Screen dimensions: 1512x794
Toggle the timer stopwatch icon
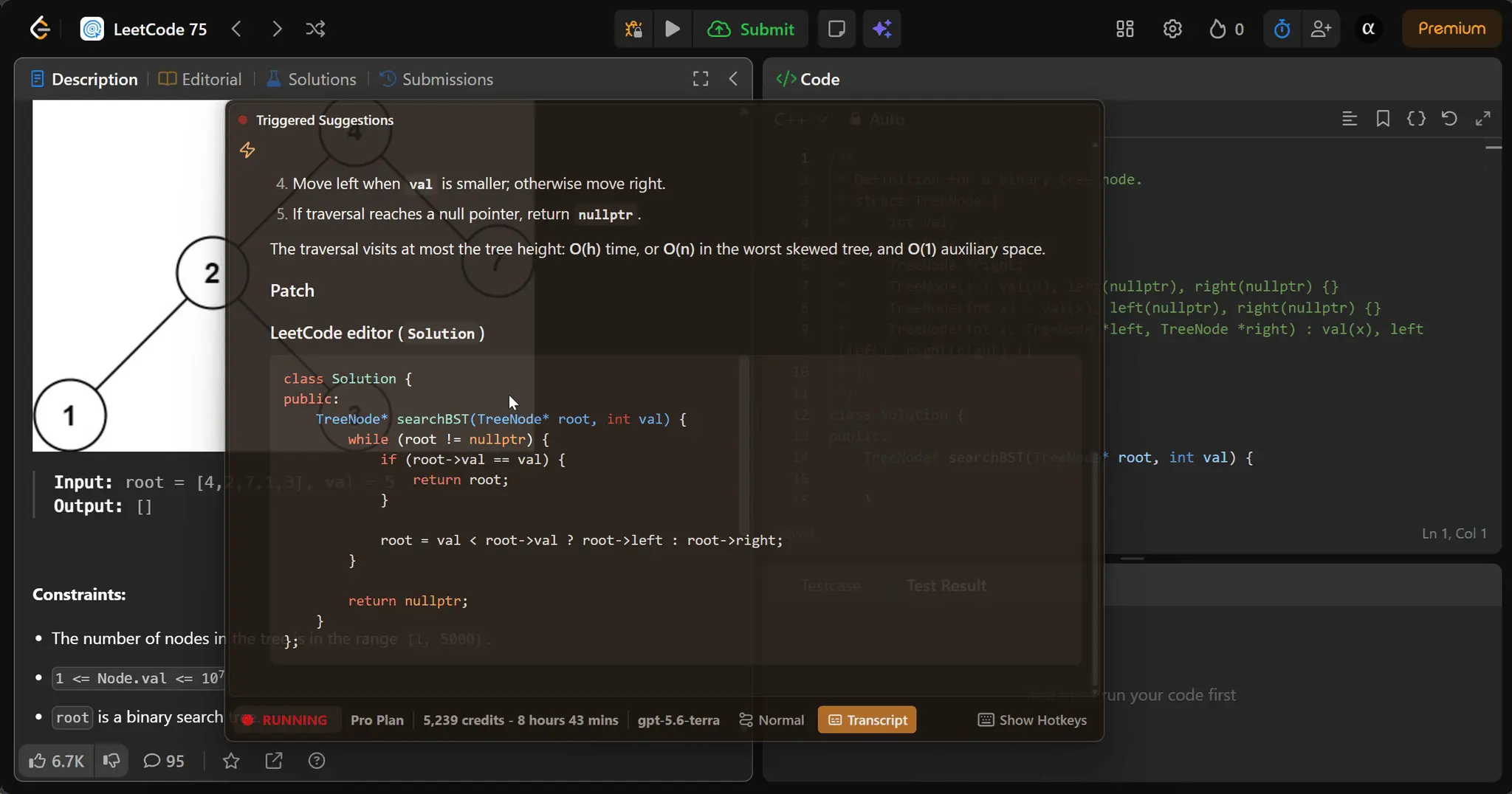(x=1282, y=29)
